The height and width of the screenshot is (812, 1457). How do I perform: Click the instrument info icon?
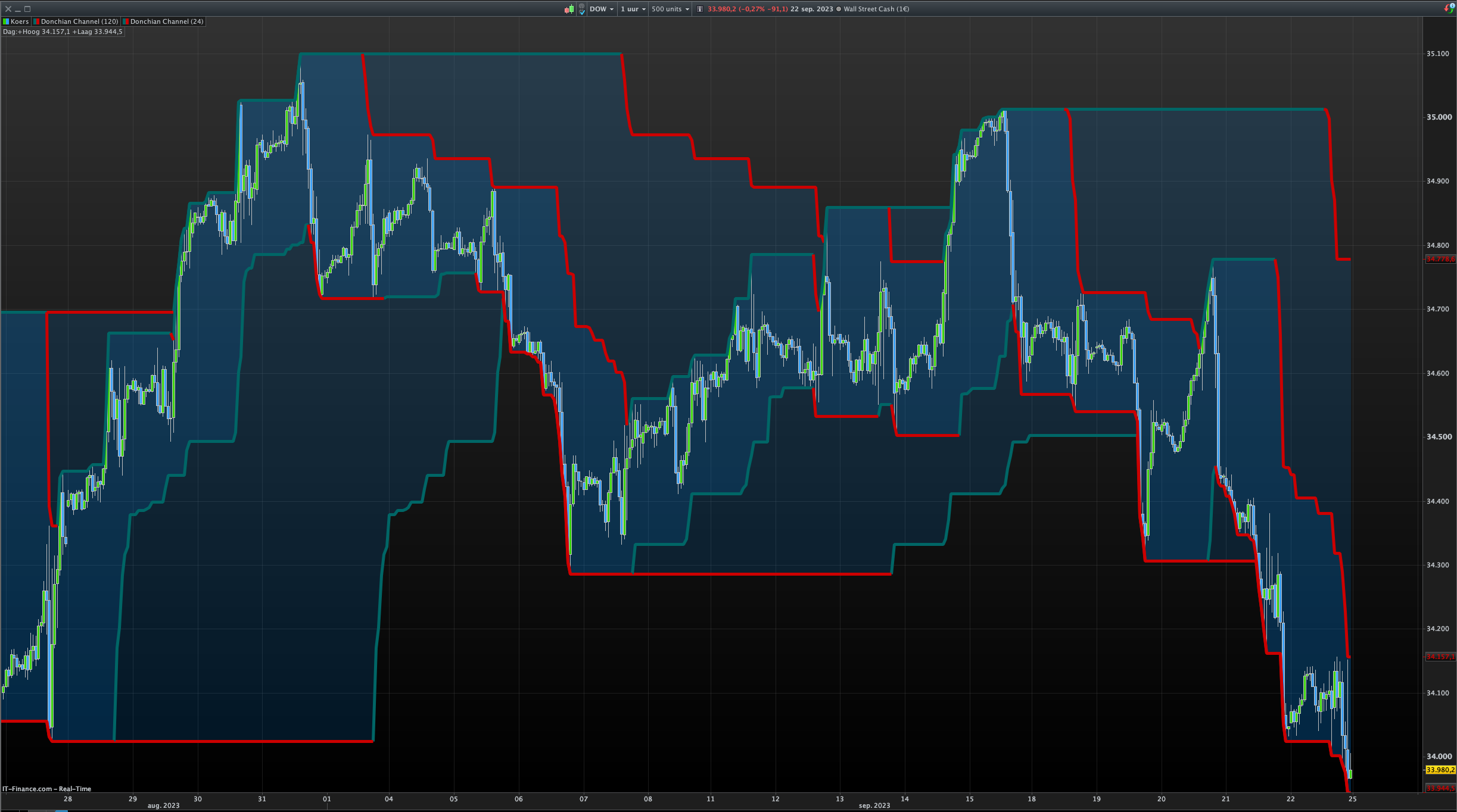coord(700,9)
